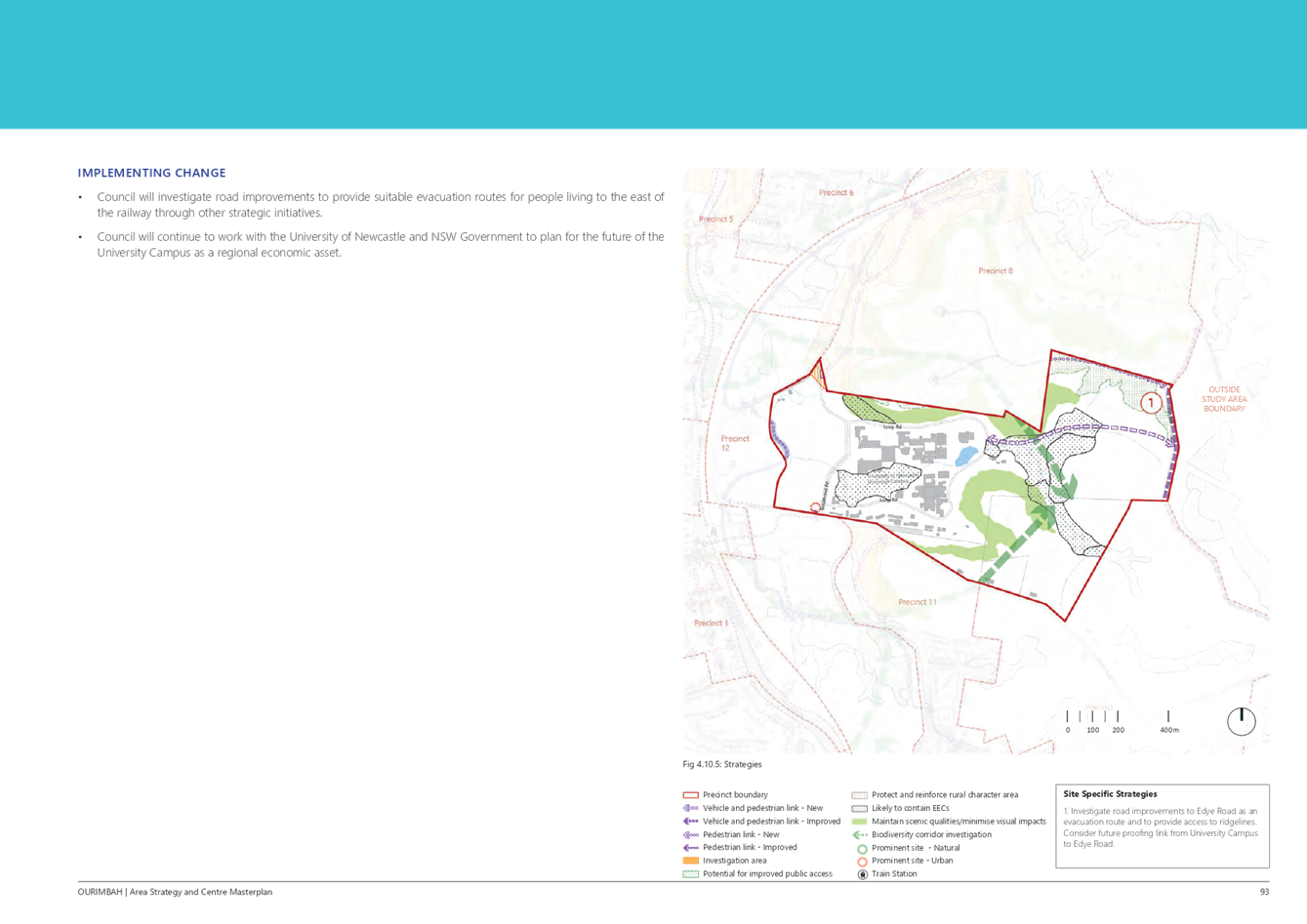The height and width of the screenshot is (924, 1307).
Task: Click the Implementing Change heading
Action: click(152, 173)
